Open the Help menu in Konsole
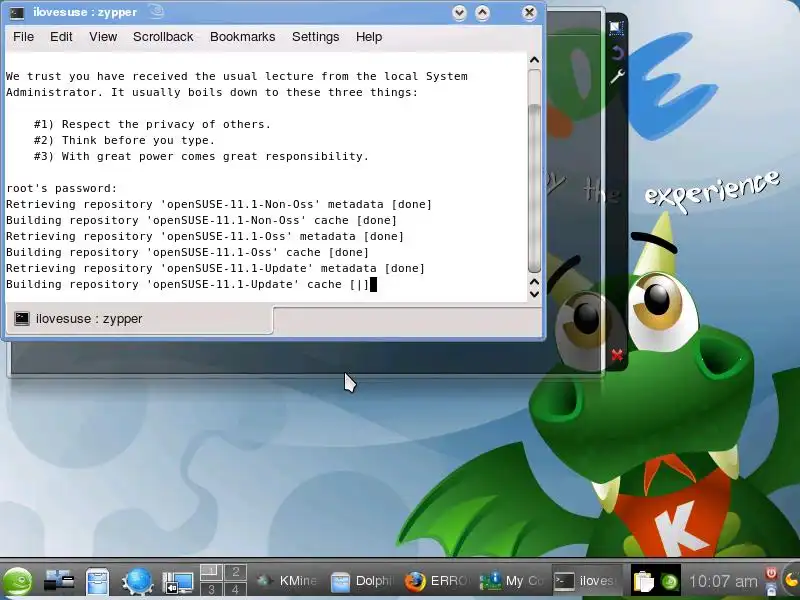The height and width of the screenshot is (600, 800). (x=369, y=37)
